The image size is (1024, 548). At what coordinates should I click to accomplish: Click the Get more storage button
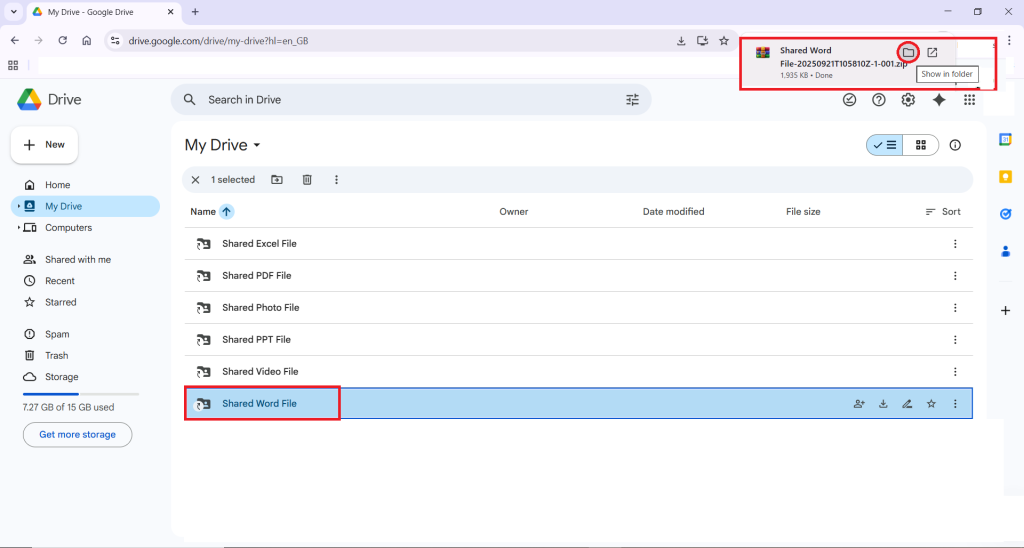[77, 435]
